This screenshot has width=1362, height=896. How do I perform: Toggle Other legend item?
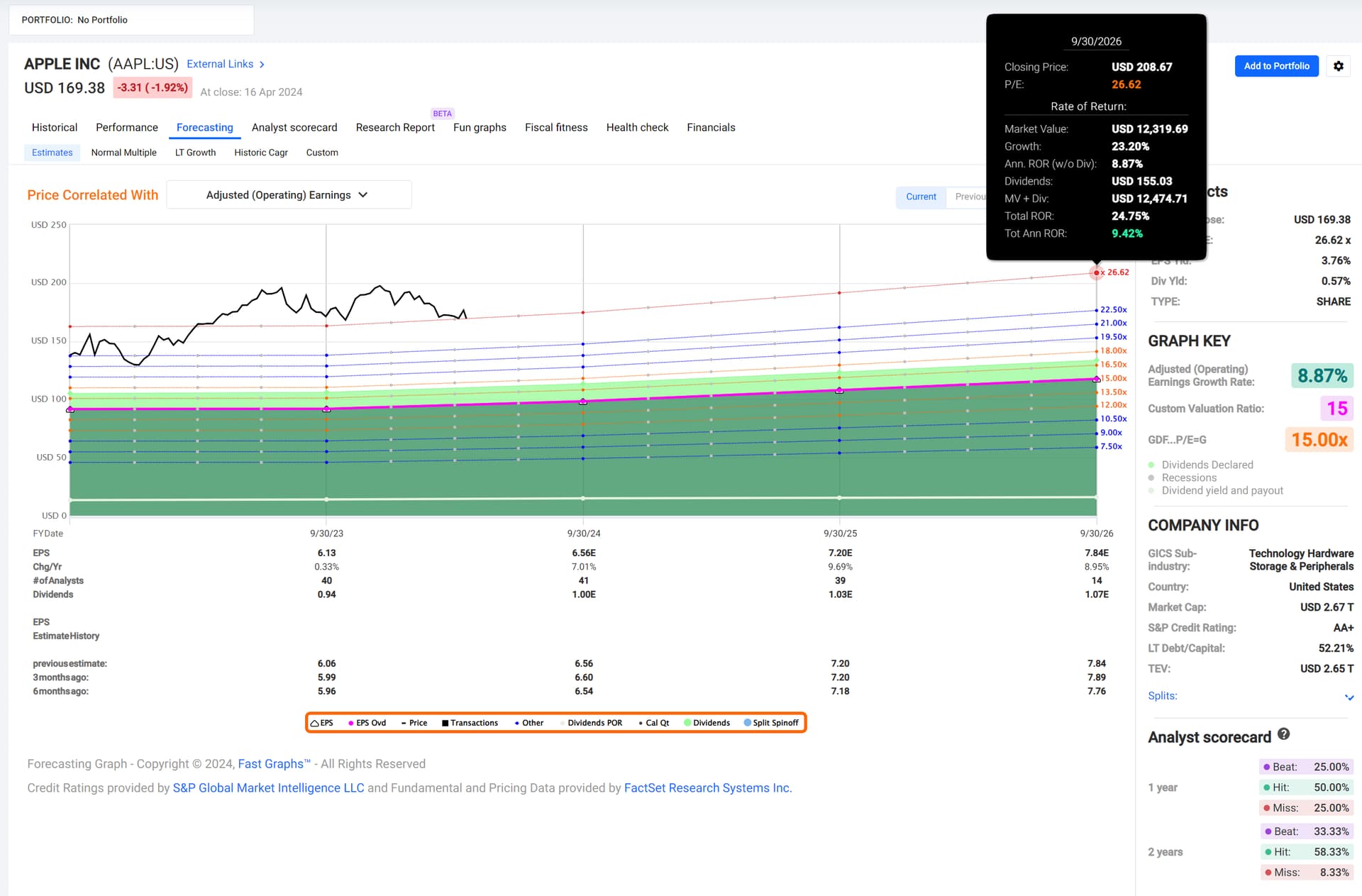(x=529, y=723)
